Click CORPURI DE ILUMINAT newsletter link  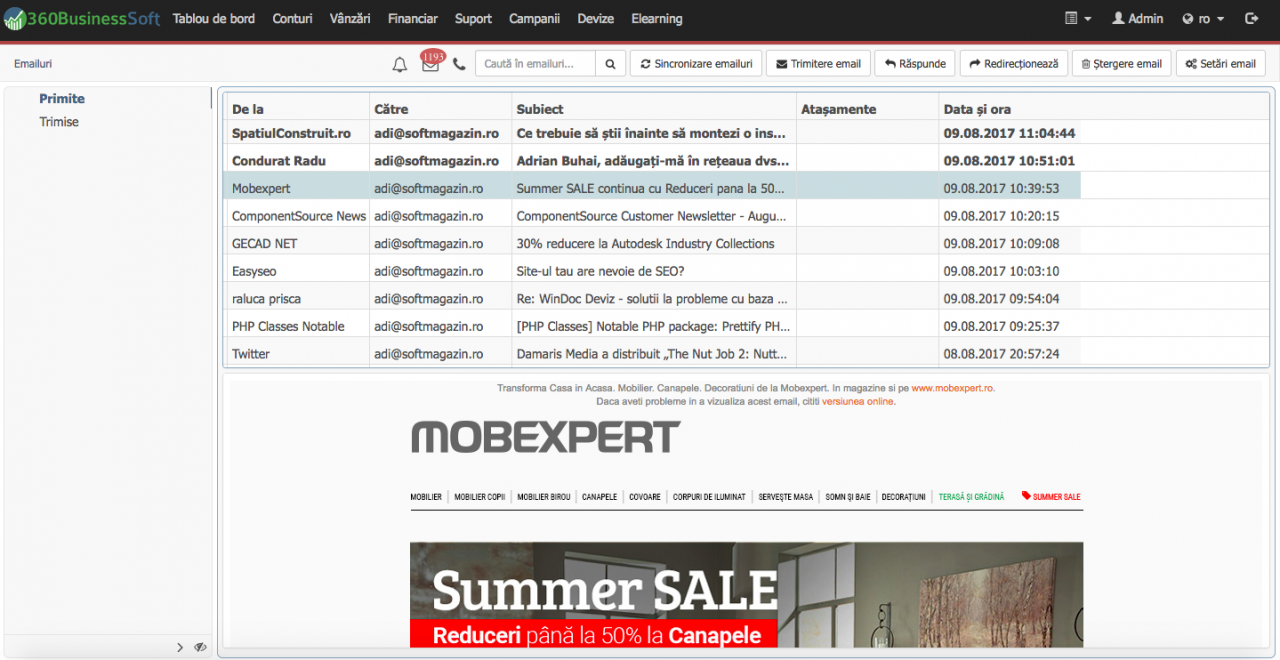coord(709,497)
